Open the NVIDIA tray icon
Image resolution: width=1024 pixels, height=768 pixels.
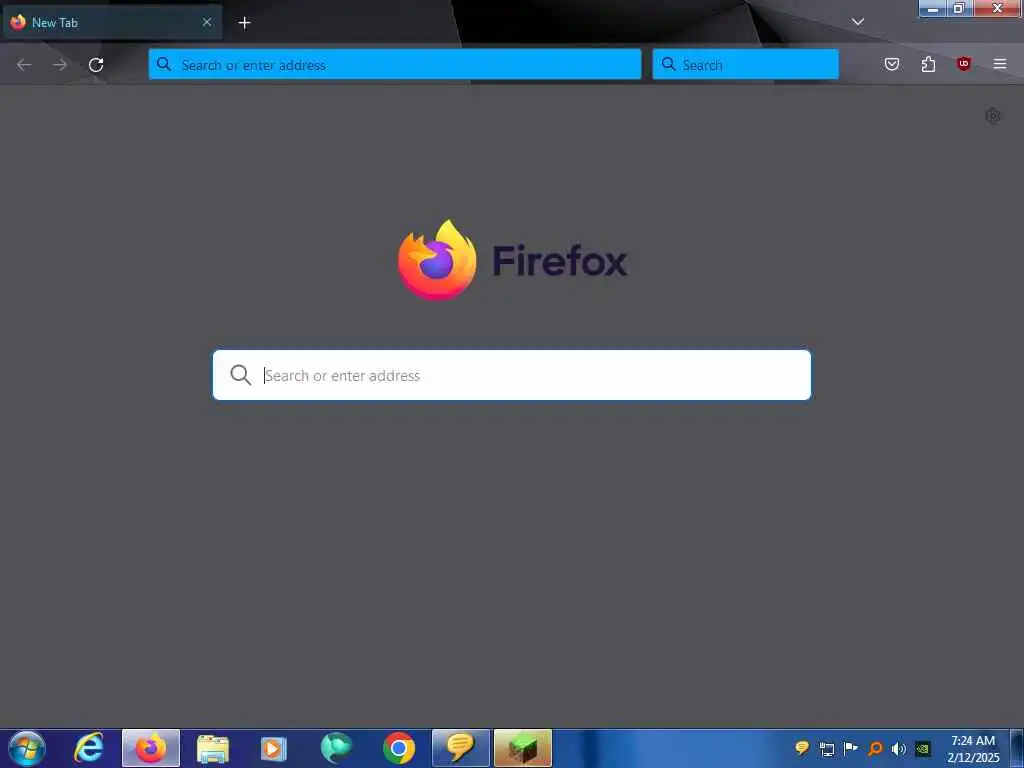coord(923,748)
